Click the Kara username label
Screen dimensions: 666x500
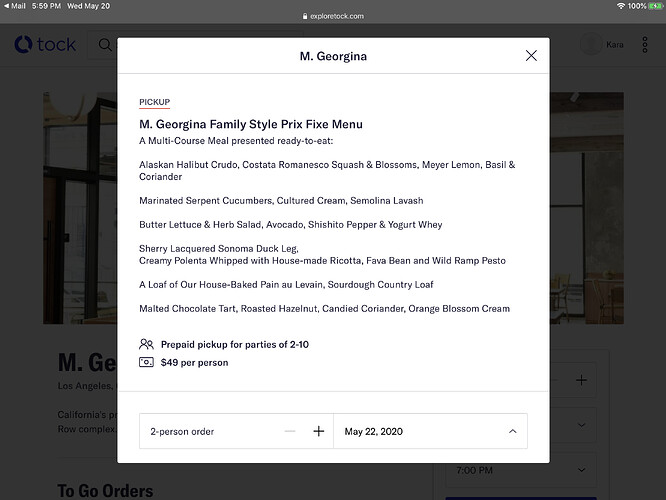(x=615, y=45)
